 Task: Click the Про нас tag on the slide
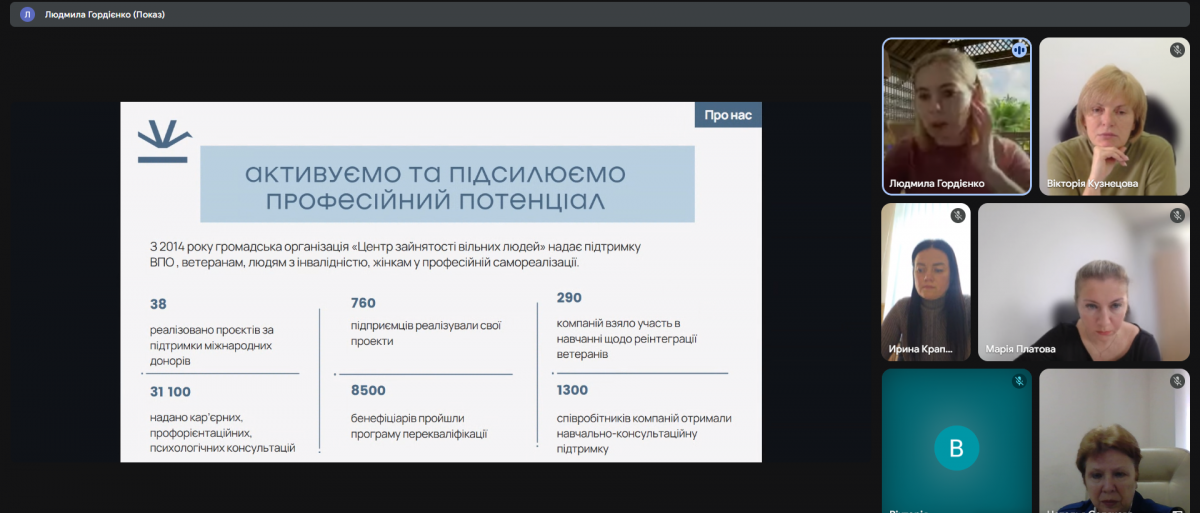tap(728, 115)
